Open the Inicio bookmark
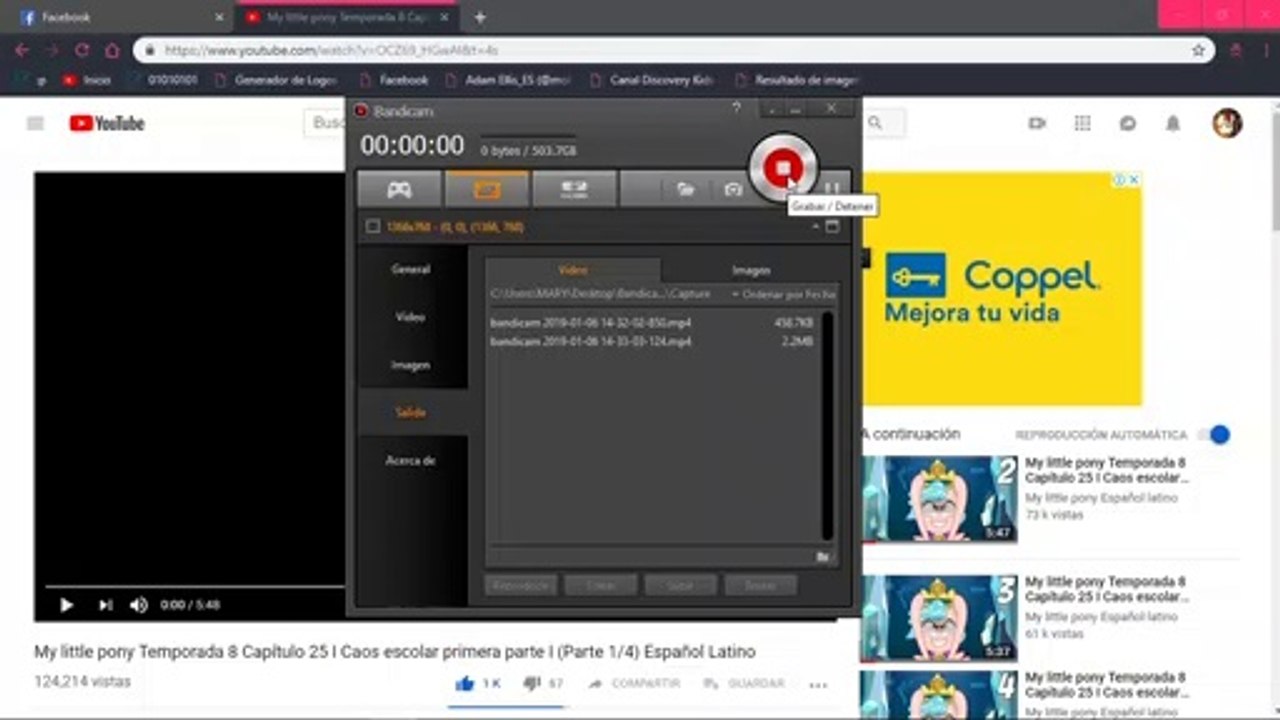This screenshot has height=720, width=1280. pos(87,80)
